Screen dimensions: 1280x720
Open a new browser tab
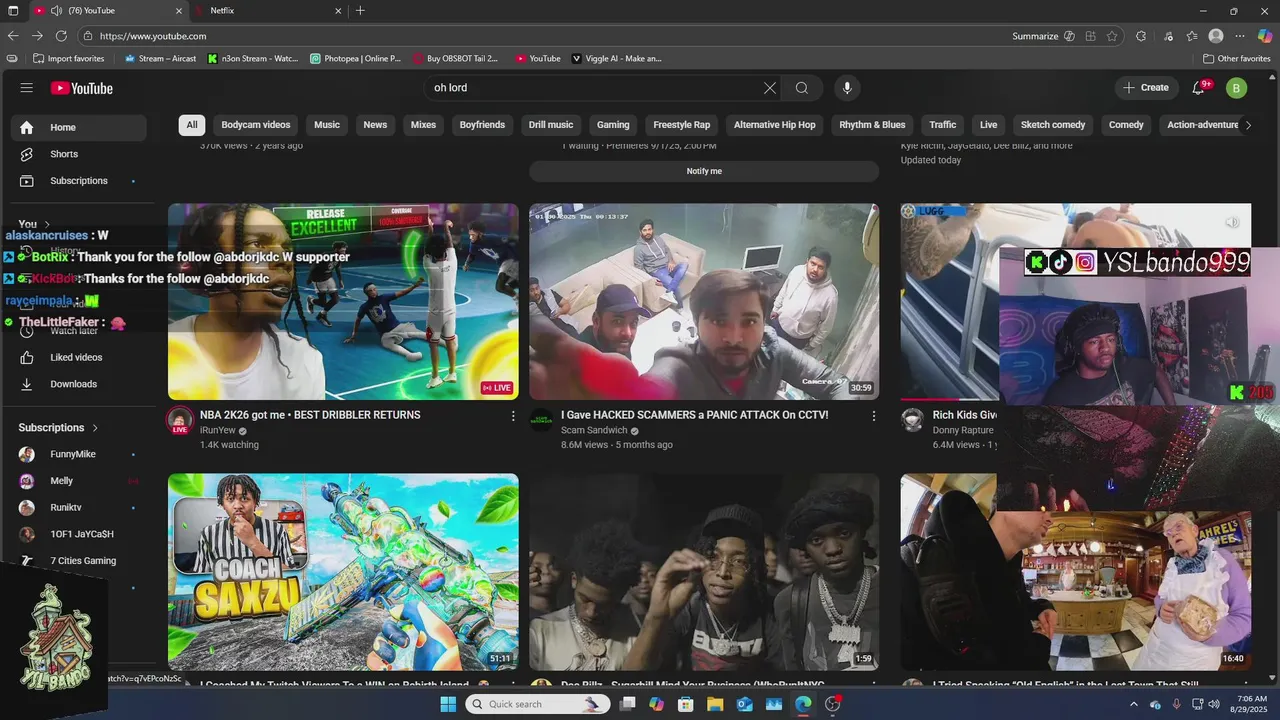[360, 11]
